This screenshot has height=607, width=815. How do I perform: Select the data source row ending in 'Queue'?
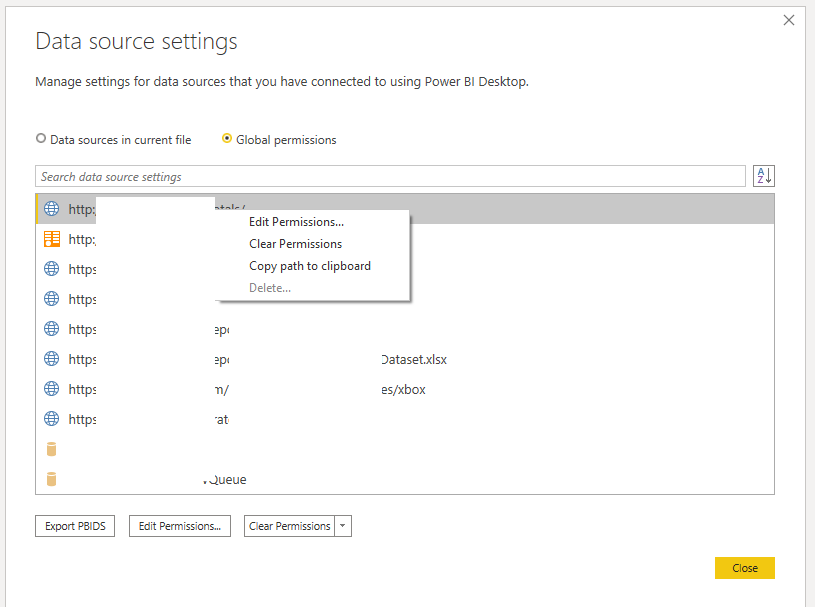[x=405, y=479]
